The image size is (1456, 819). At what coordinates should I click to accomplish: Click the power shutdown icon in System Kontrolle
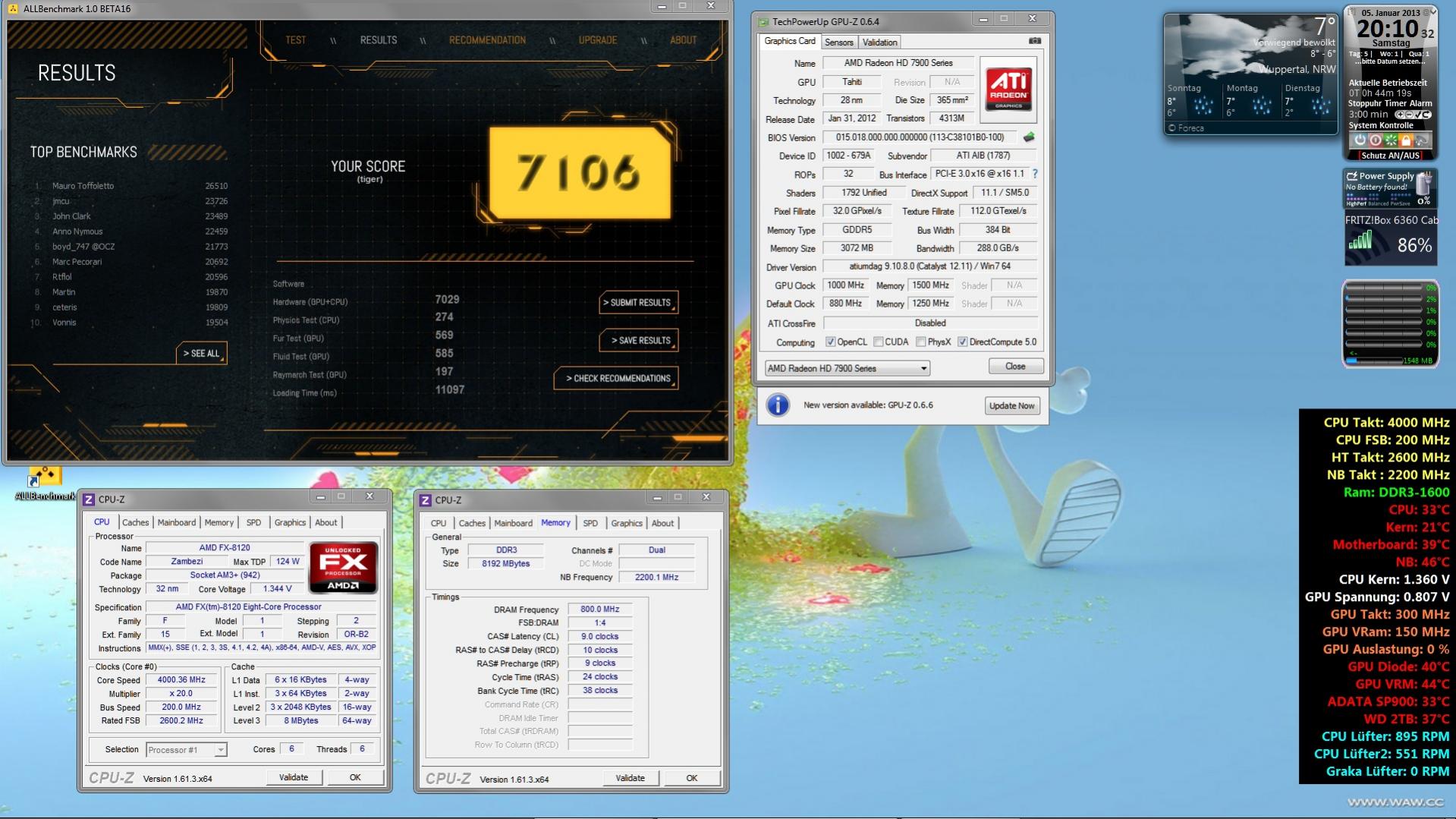coord(1359,140)
